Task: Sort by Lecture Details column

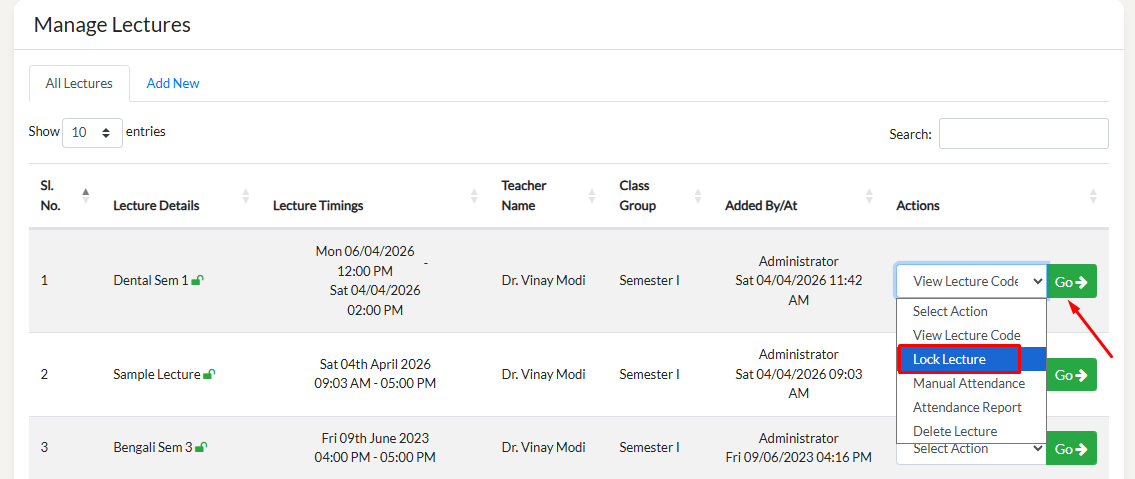Action: [156, 206]
